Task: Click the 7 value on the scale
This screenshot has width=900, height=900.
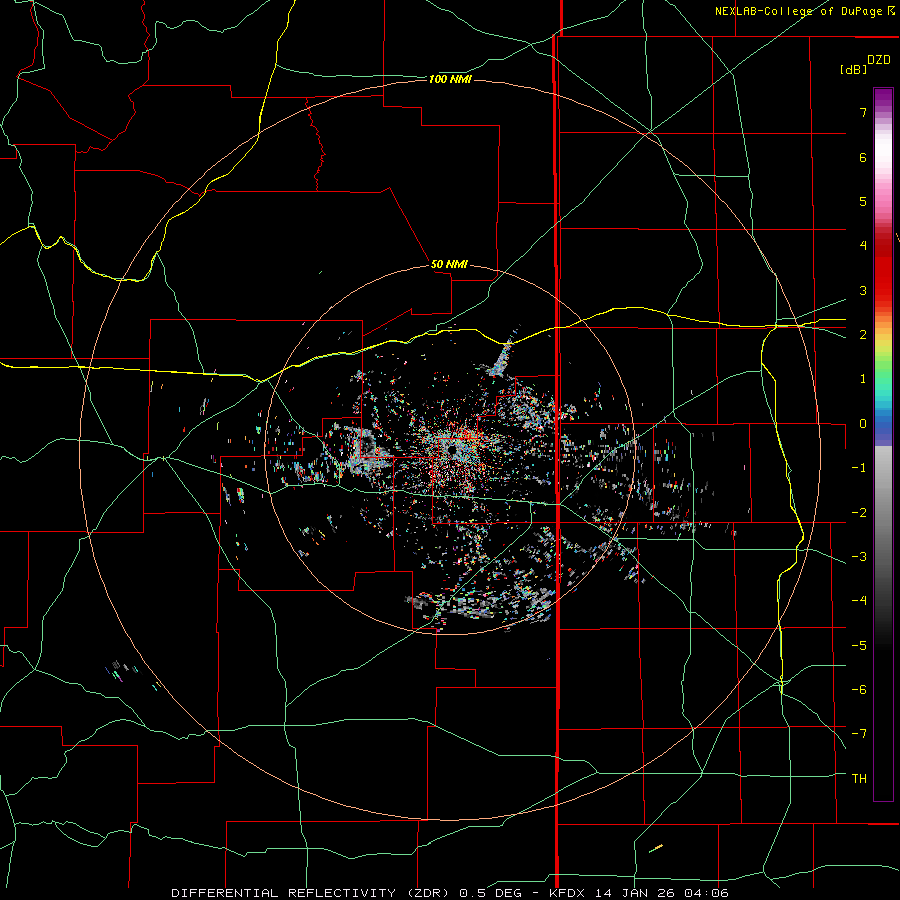Action: [863, 112]
